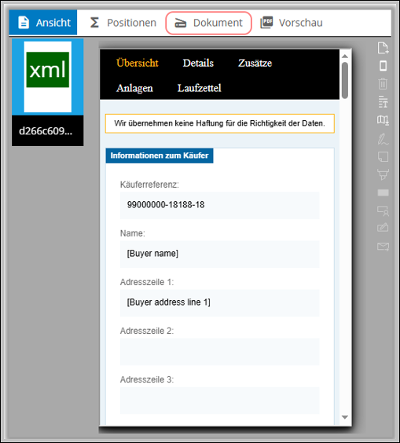Click the filled rectangle redaction icon

pos(383,193)
